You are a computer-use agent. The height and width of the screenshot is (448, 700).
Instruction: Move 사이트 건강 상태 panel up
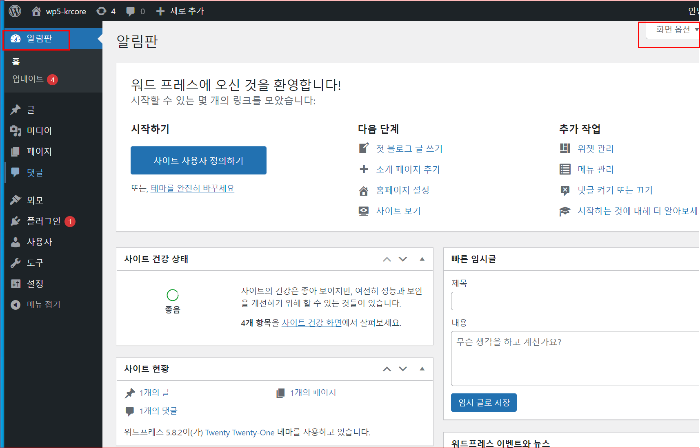click(387, 259)
